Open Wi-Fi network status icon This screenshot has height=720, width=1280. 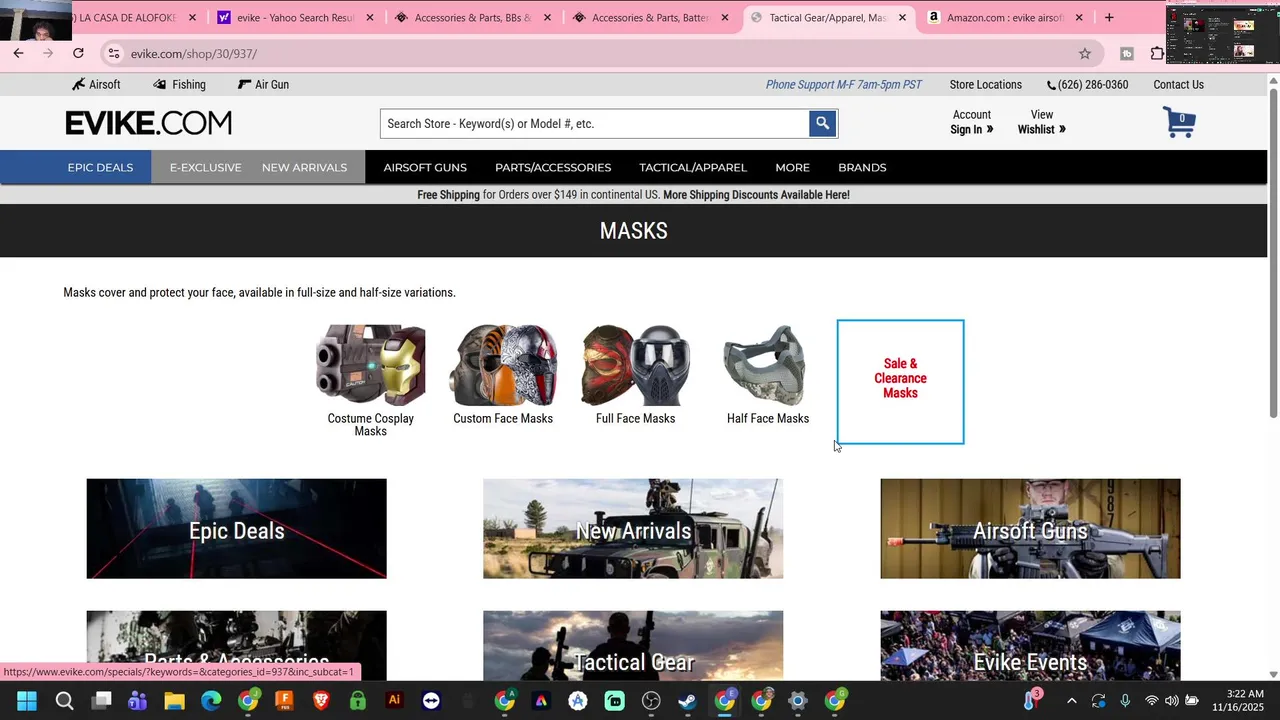coord(1152,701)
